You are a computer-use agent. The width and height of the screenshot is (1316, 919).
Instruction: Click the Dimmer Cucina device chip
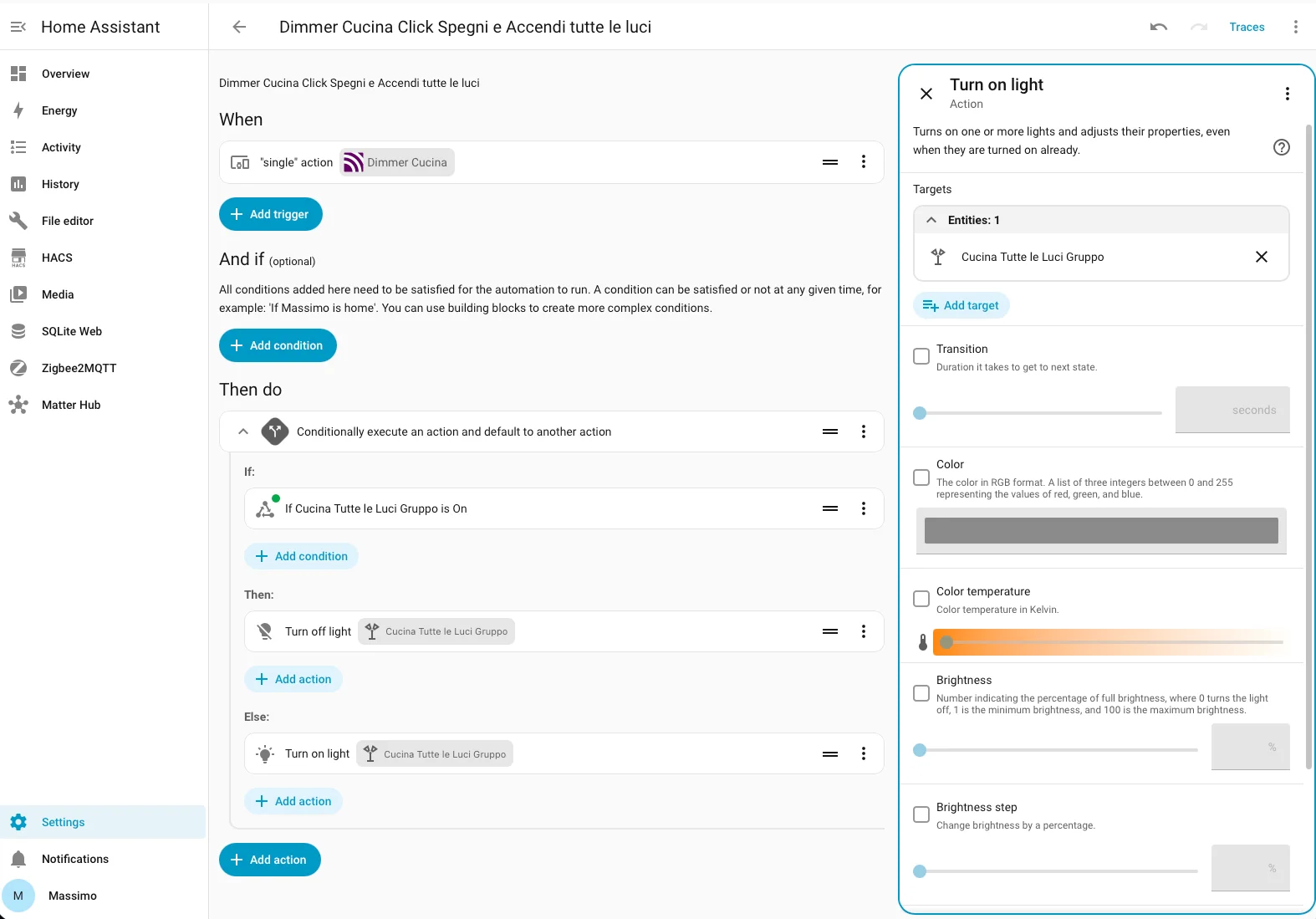[x=397, y=162]
